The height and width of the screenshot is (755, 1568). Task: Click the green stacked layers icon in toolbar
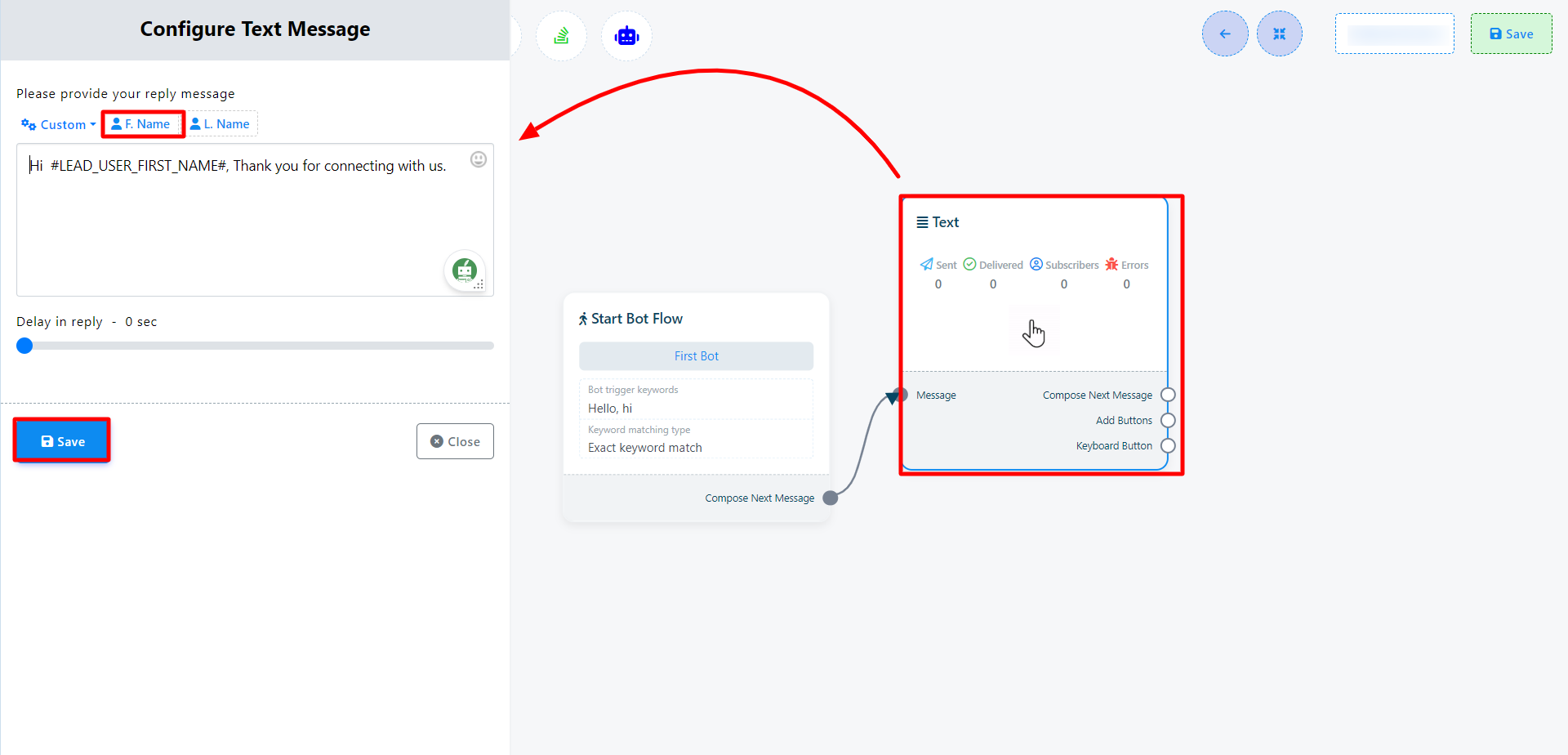tap(561, 36)
